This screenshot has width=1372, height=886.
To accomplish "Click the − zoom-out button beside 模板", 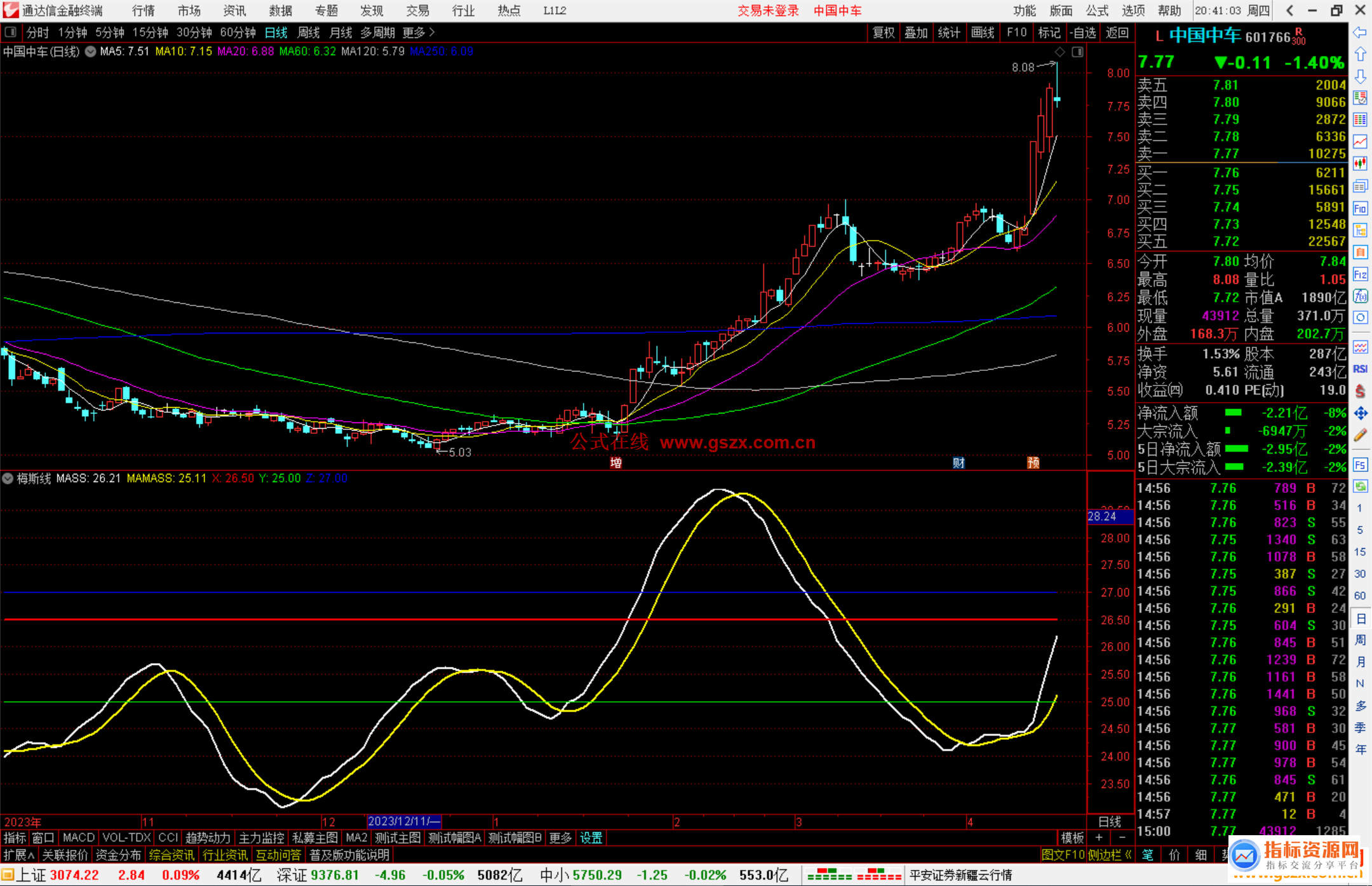I will click(x=1122, y=838).
